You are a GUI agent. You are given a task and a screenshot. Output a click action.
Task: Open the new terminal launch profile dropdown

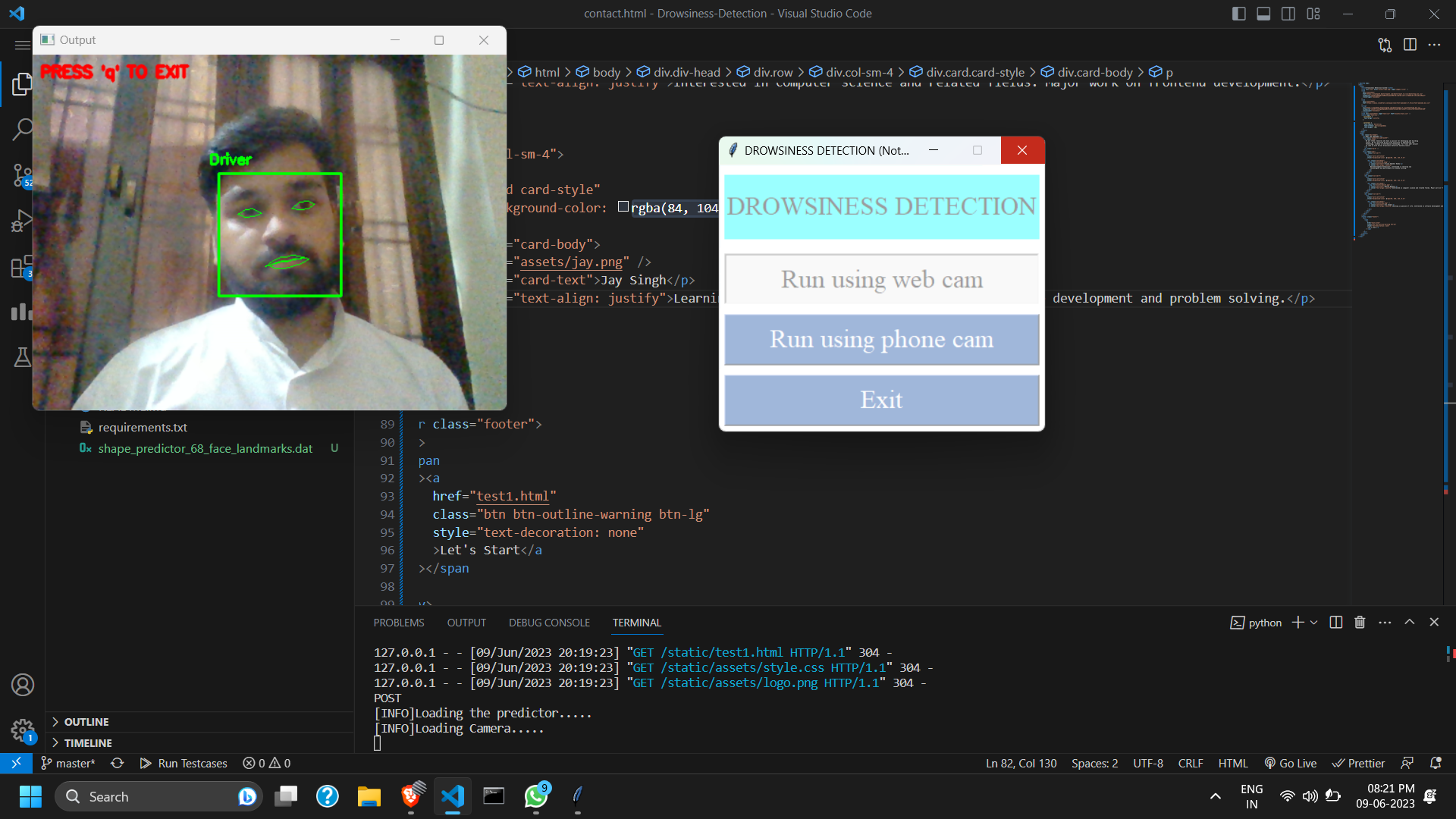click(x=1314, y=623)
